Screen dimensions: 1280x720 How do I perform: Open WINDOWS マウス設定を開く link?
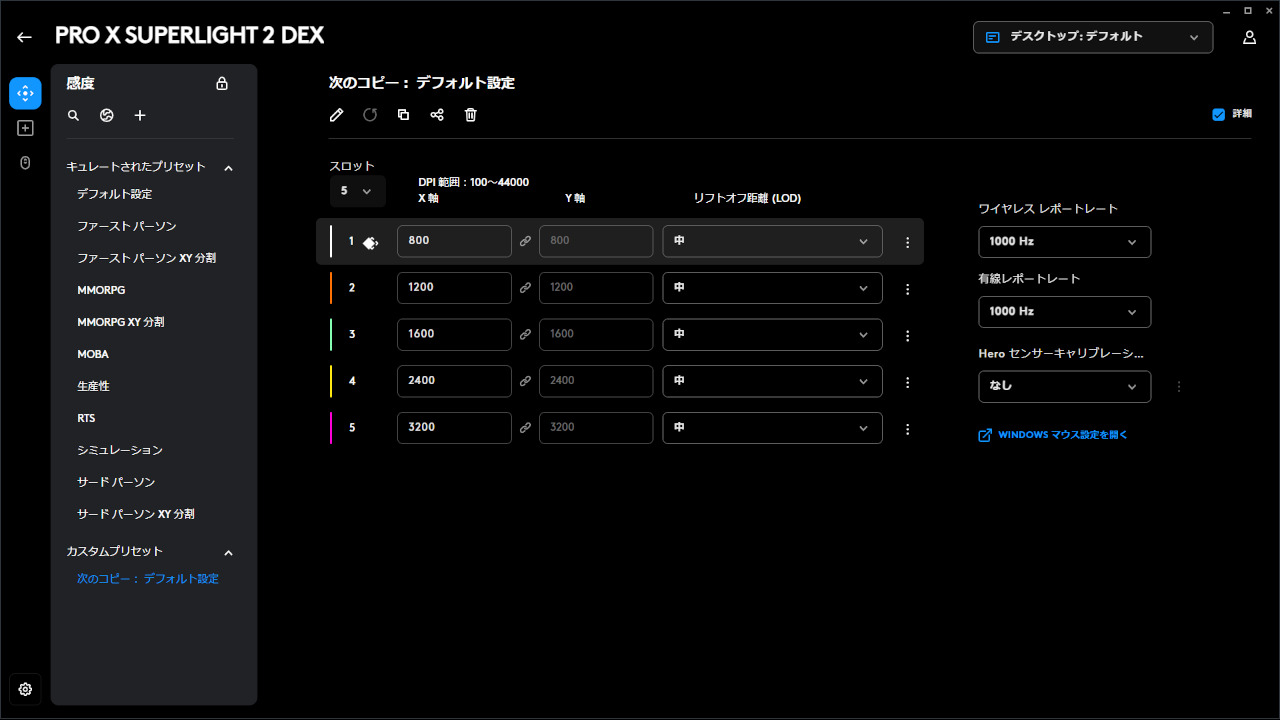coord(1053,435)
